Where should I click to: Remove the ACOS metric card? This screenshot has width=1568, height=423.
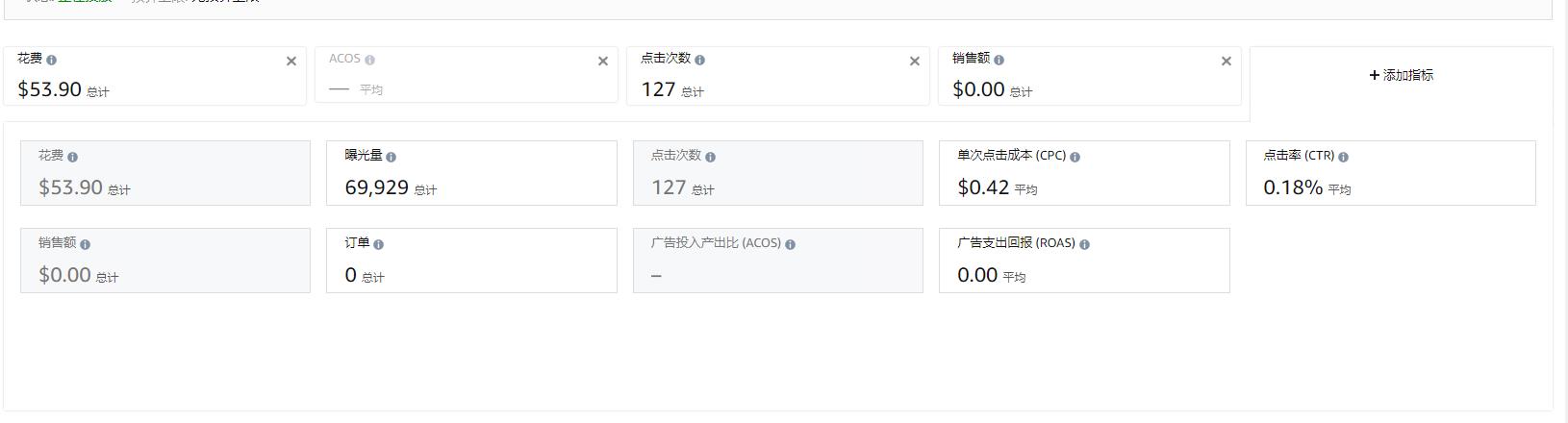tap(603, 62)
